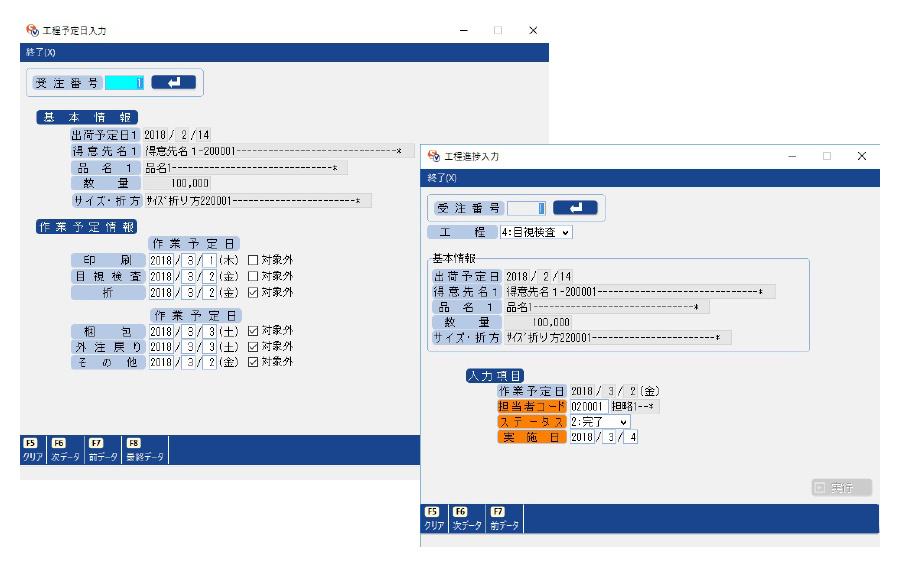
Task: Click F6 次データ in 工程進捗入力 window
Action: pos(466,518)
